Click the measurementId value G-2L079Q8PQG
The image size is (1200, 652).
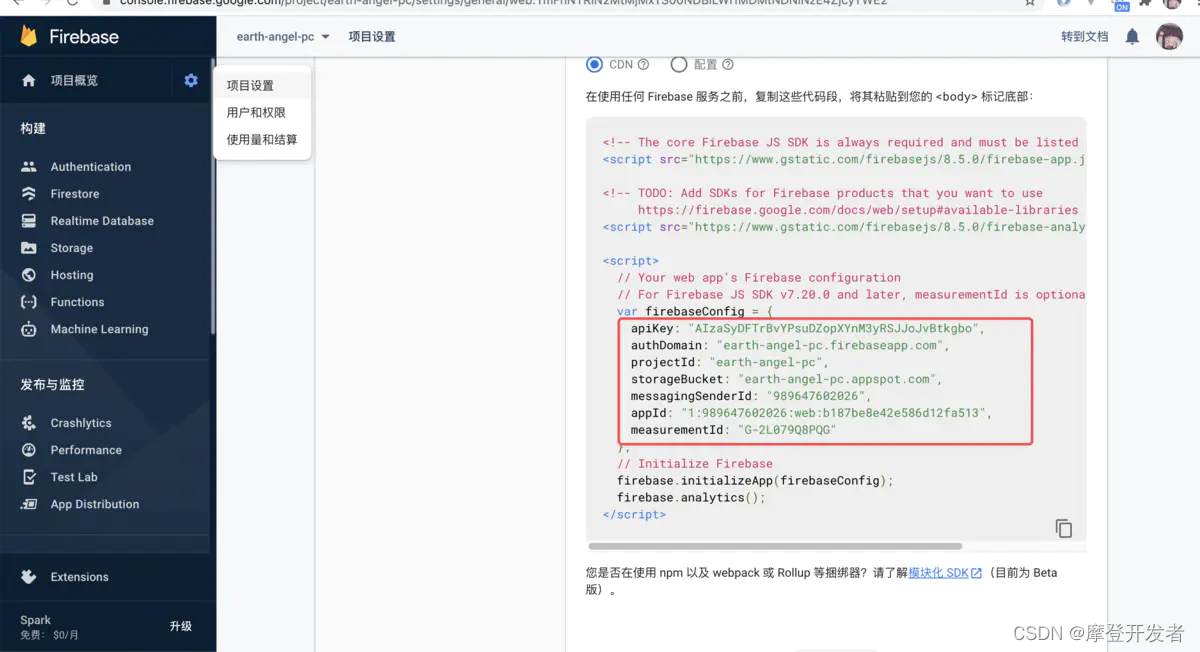pyautogui.click(x=787, y=430)
